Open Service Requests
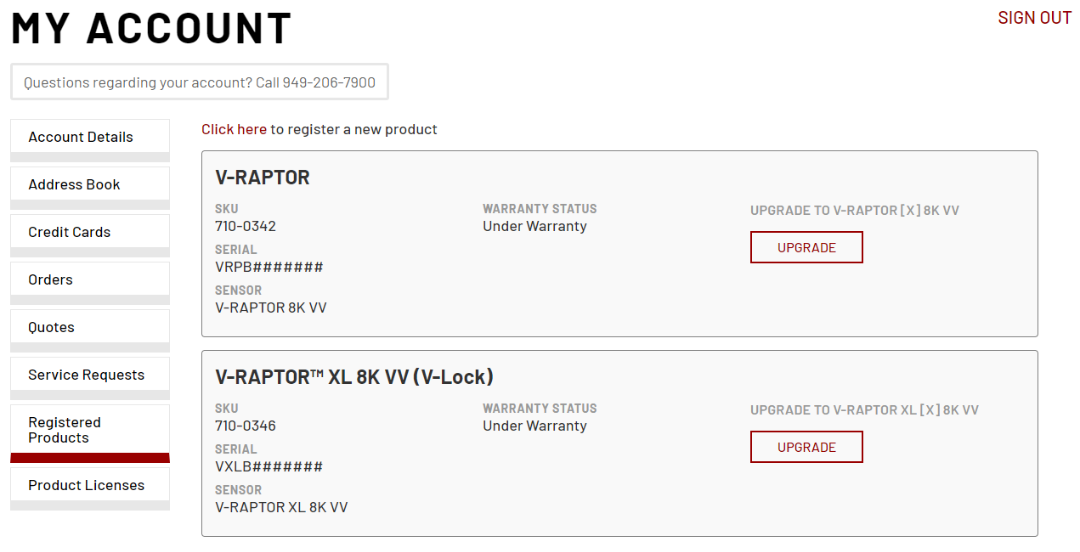This screenshot has height=552, width=1080. (90, 375)
